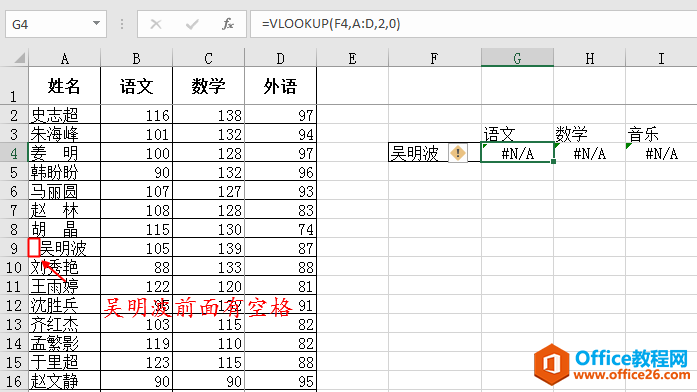Select name cell 赵文静
Image resolution: width=697 pixels, height=392 pixels.
[64, 381]
